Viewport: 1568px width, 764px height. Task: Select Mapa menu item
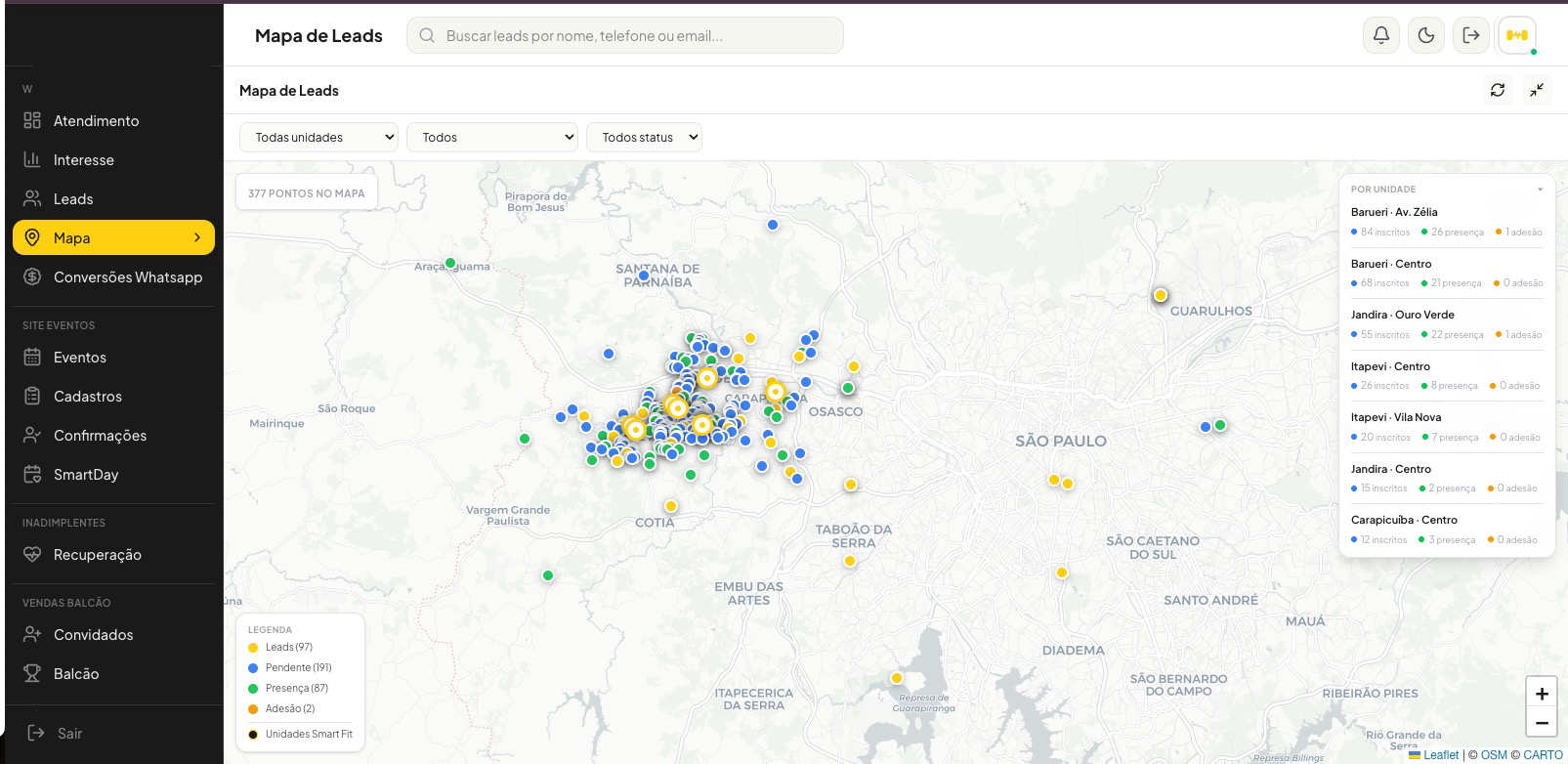113,237
